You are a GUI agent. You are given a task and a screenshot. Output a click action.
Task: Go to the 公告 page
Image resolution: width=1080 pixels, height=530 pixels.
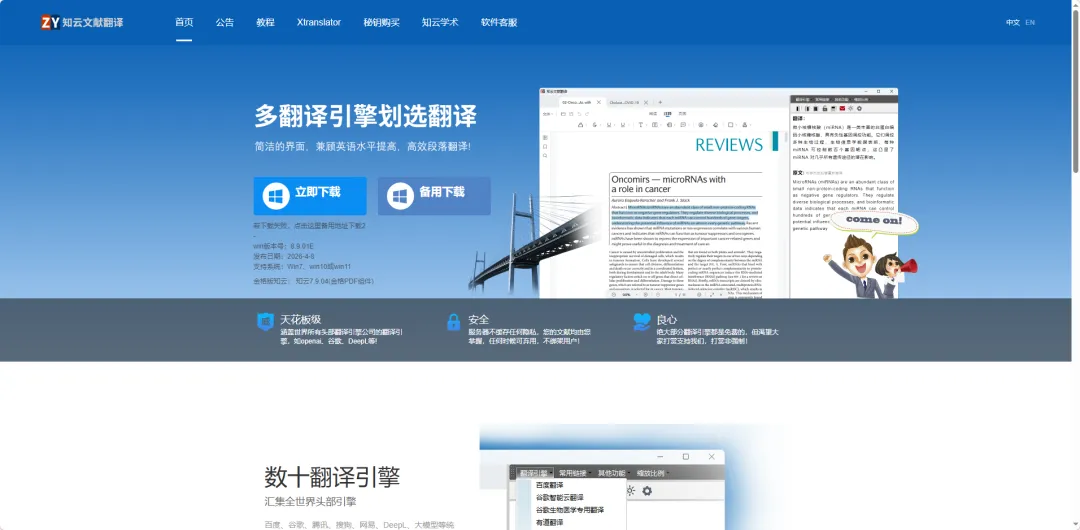point(225,22)
